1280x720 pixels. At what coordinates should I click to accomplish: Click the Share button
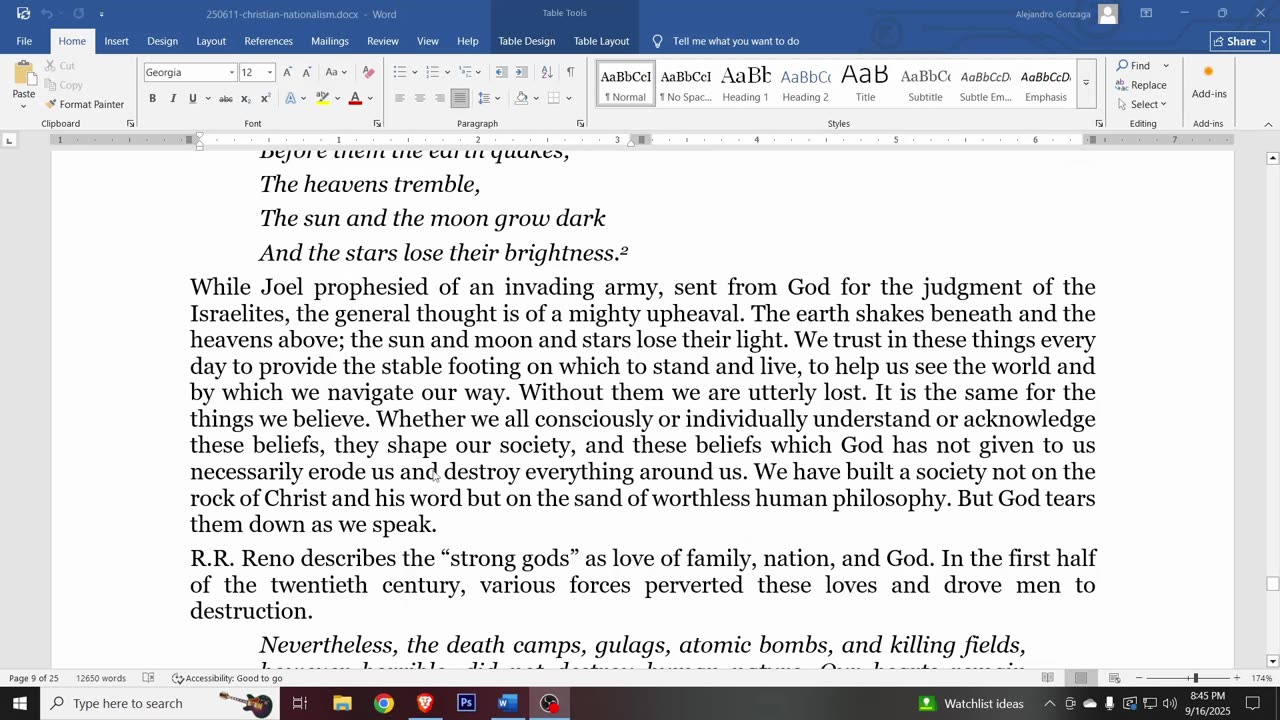point(1240,41)
